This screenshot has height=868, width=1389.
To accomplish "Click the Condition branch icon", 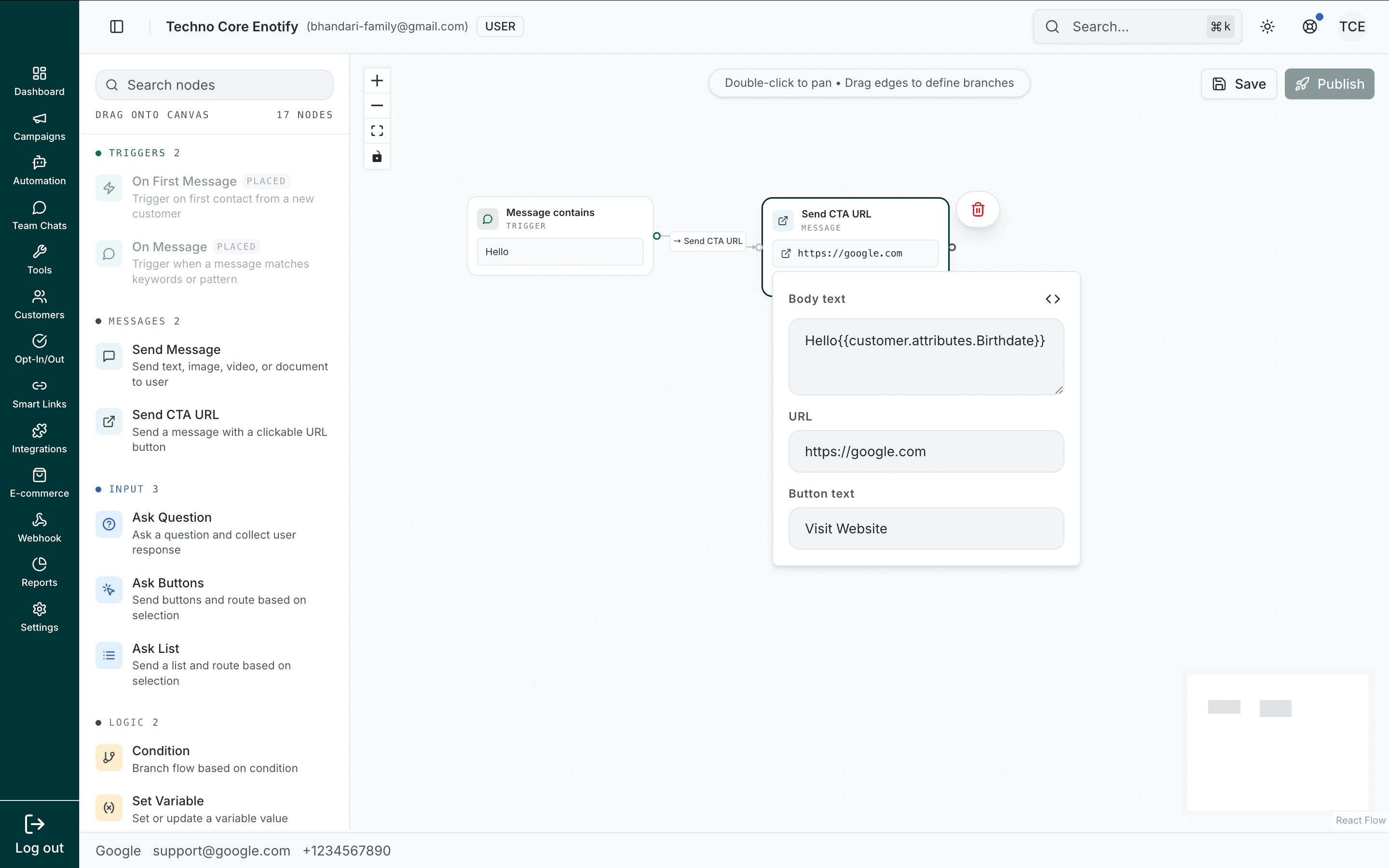I will (109, 758).
